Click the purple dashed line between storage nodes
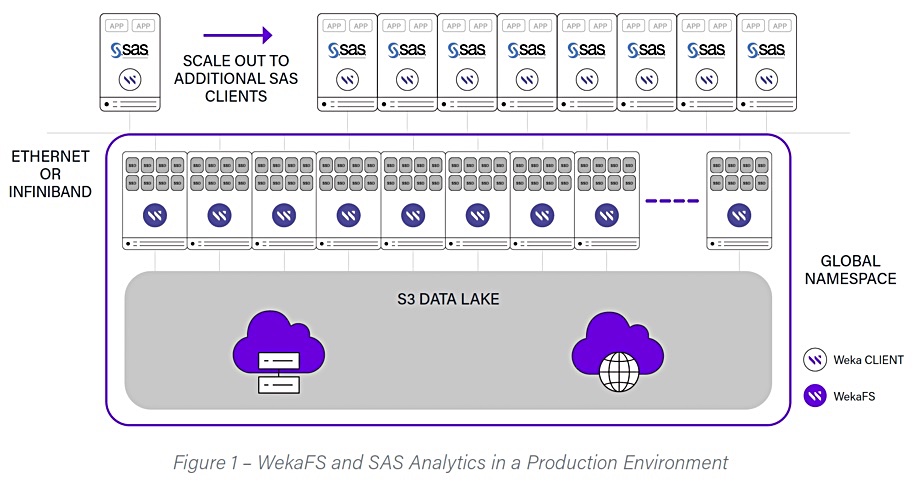The width and height of the screenshot is (920, 492). [x=672, y=201]
